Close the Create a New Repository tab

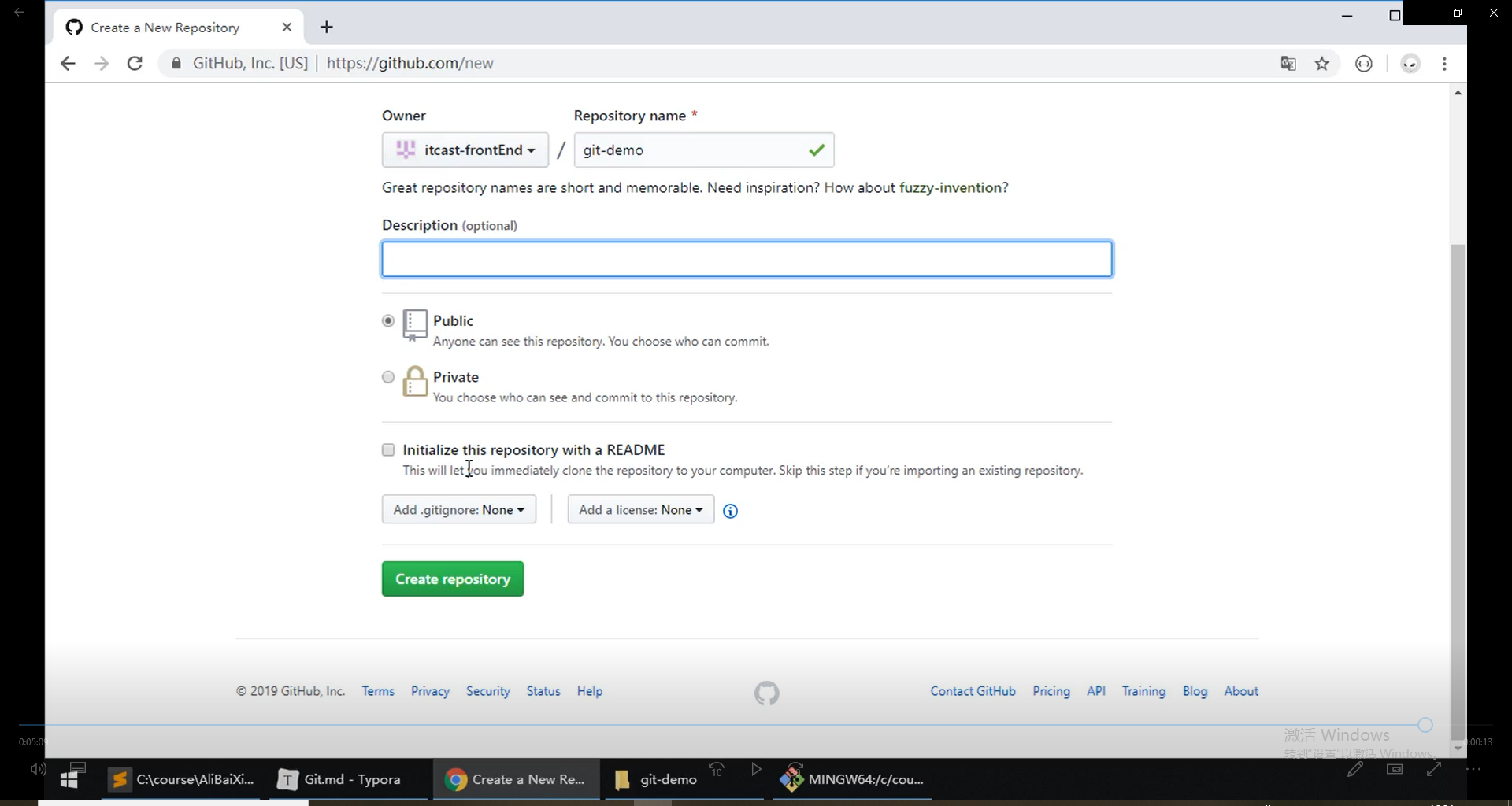pos(287,28)
